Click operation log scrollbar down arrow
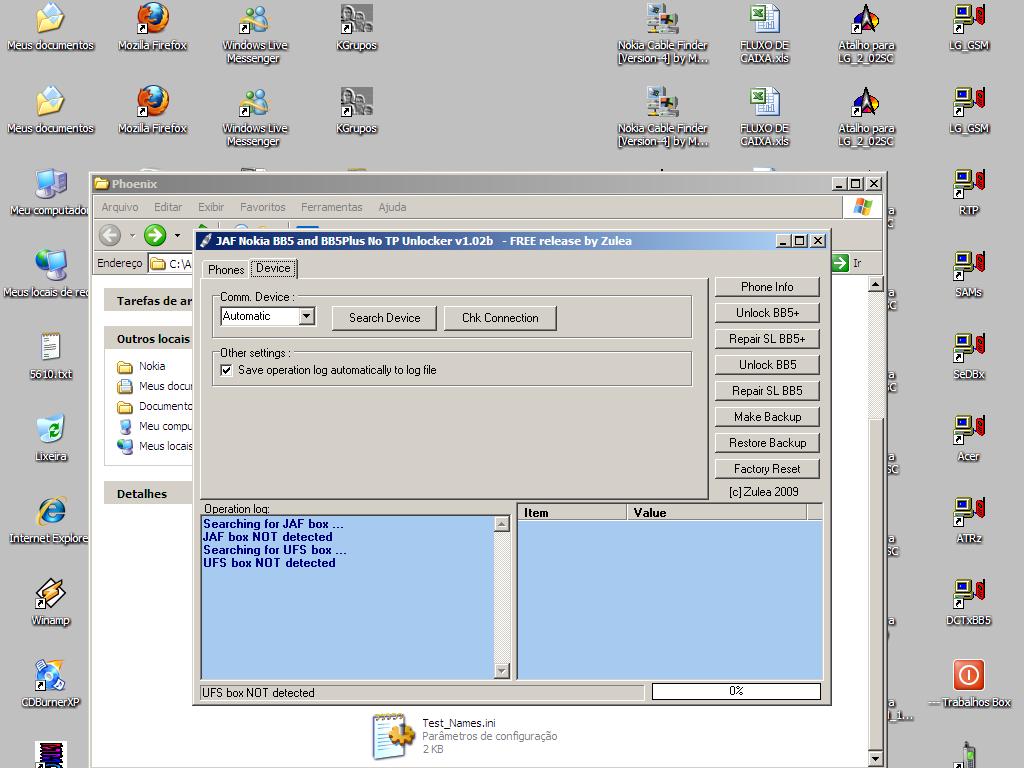 (x=502, y=671)
